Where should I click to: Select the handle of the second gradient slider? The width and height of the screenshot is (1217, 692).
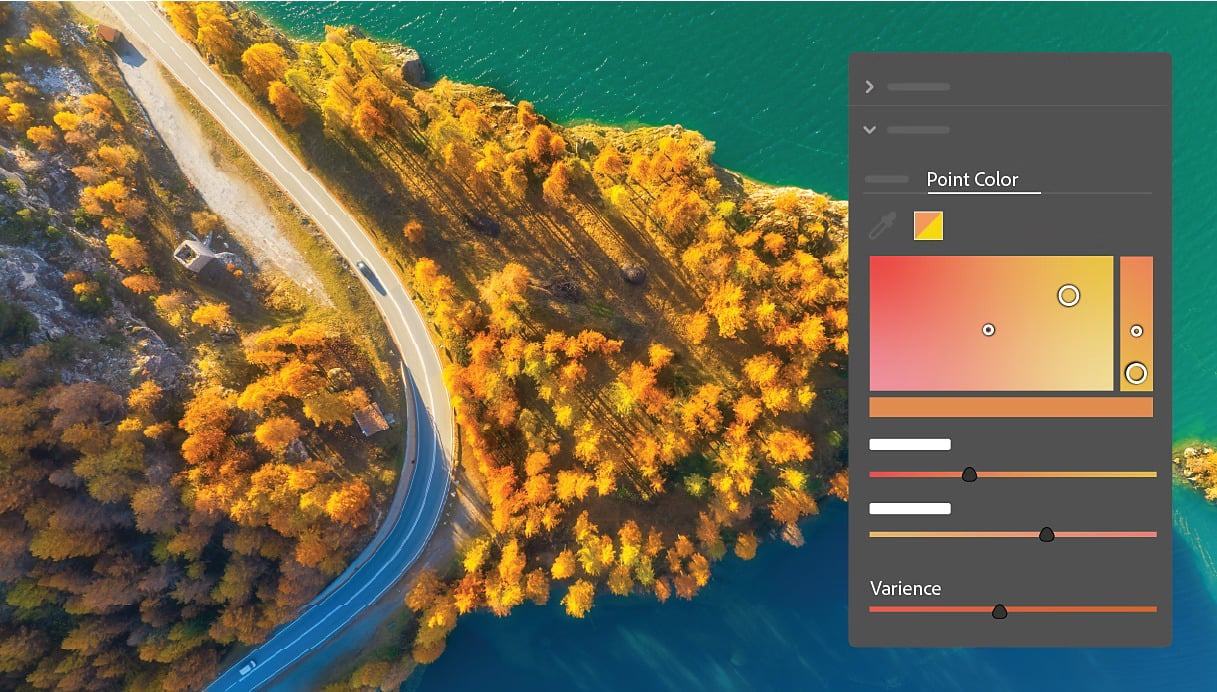click(1046, 534)
